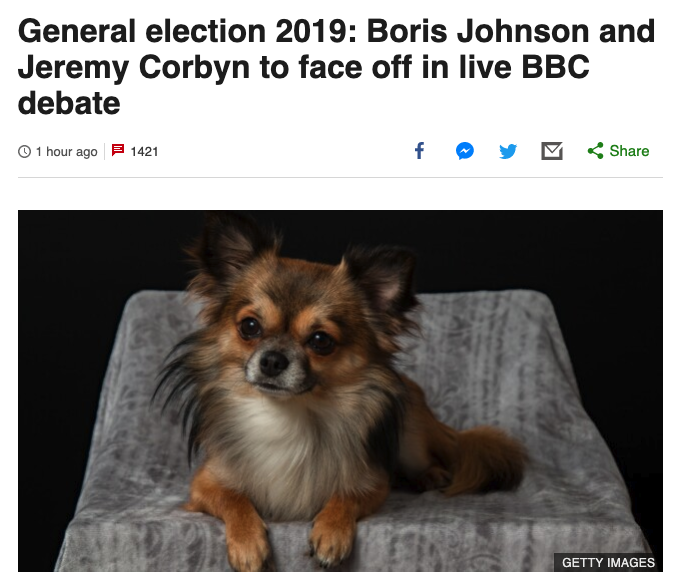Open comments via red speech bubble icon
Image resolution: width=675 pixels, height=586 pixels.
click(118, 150)
